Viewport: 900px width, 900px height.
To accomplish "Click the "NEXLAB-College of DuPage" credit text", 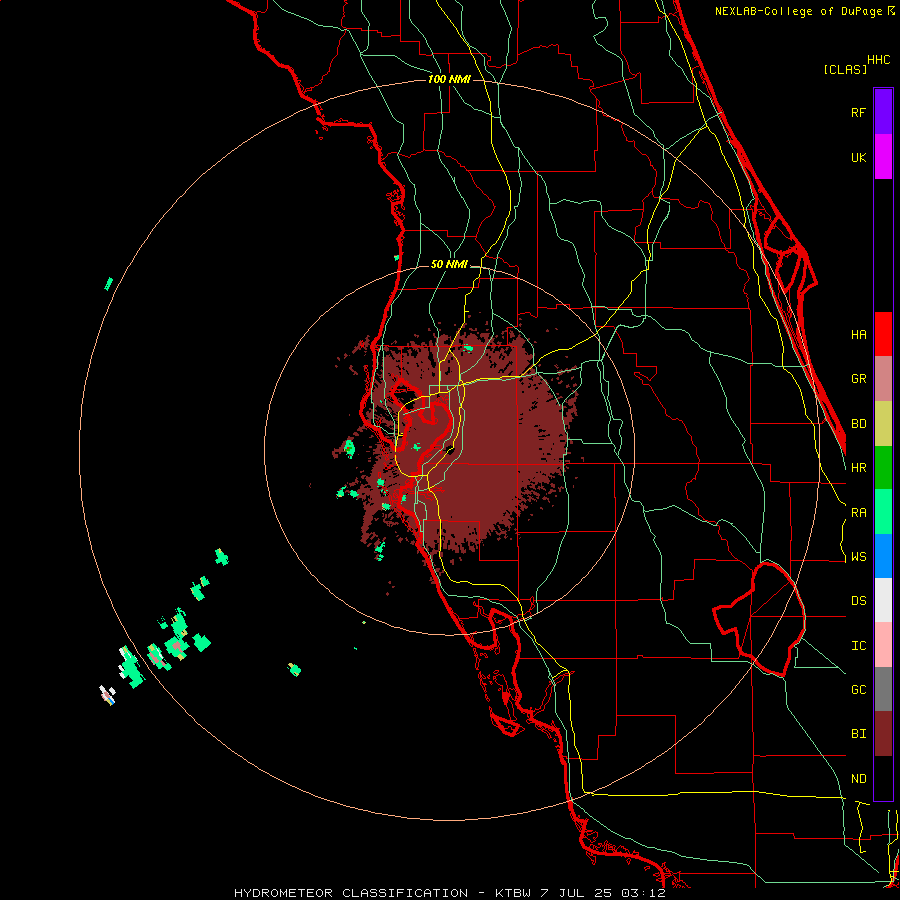I will coord(798,11).
